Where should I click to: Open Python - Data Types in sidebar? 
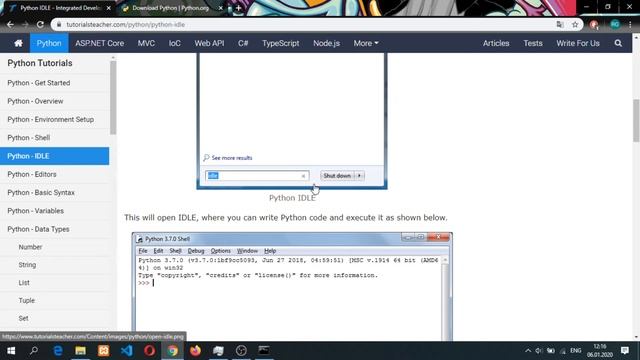coord(55,229)
